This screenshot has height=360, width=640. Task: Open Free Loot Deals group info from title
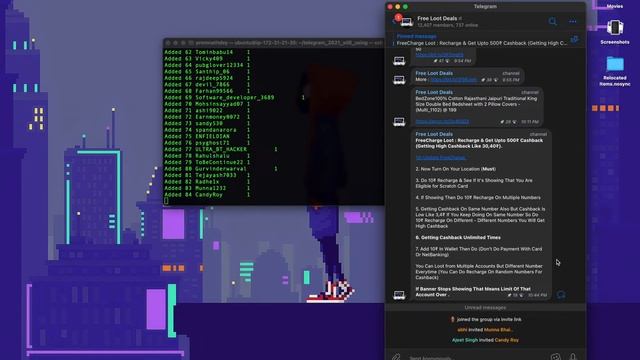437,18
